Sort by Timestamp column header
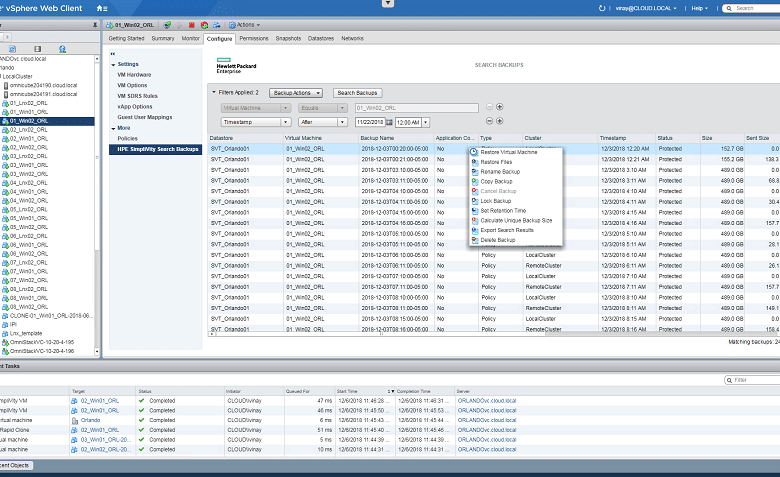Screen dimensions: 780x477 tap(626, 138)
